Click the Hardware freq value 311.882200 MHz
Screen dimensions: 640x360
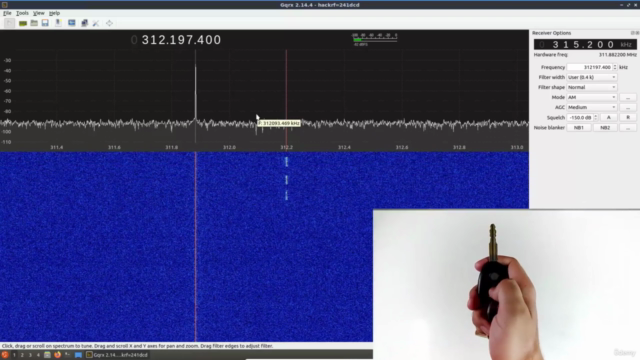[618, 55]
